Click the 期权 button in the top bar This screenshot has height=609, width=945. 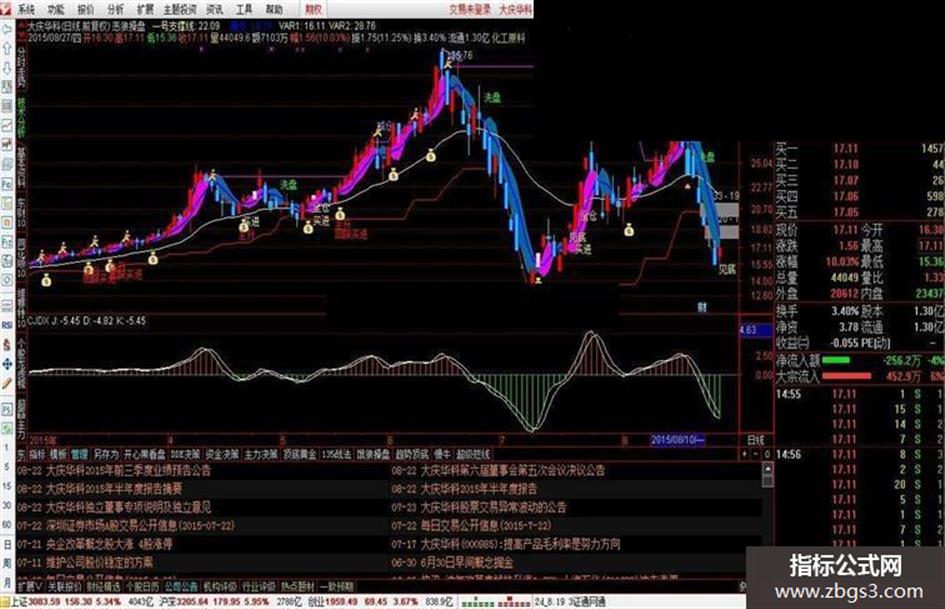(313, 9)
